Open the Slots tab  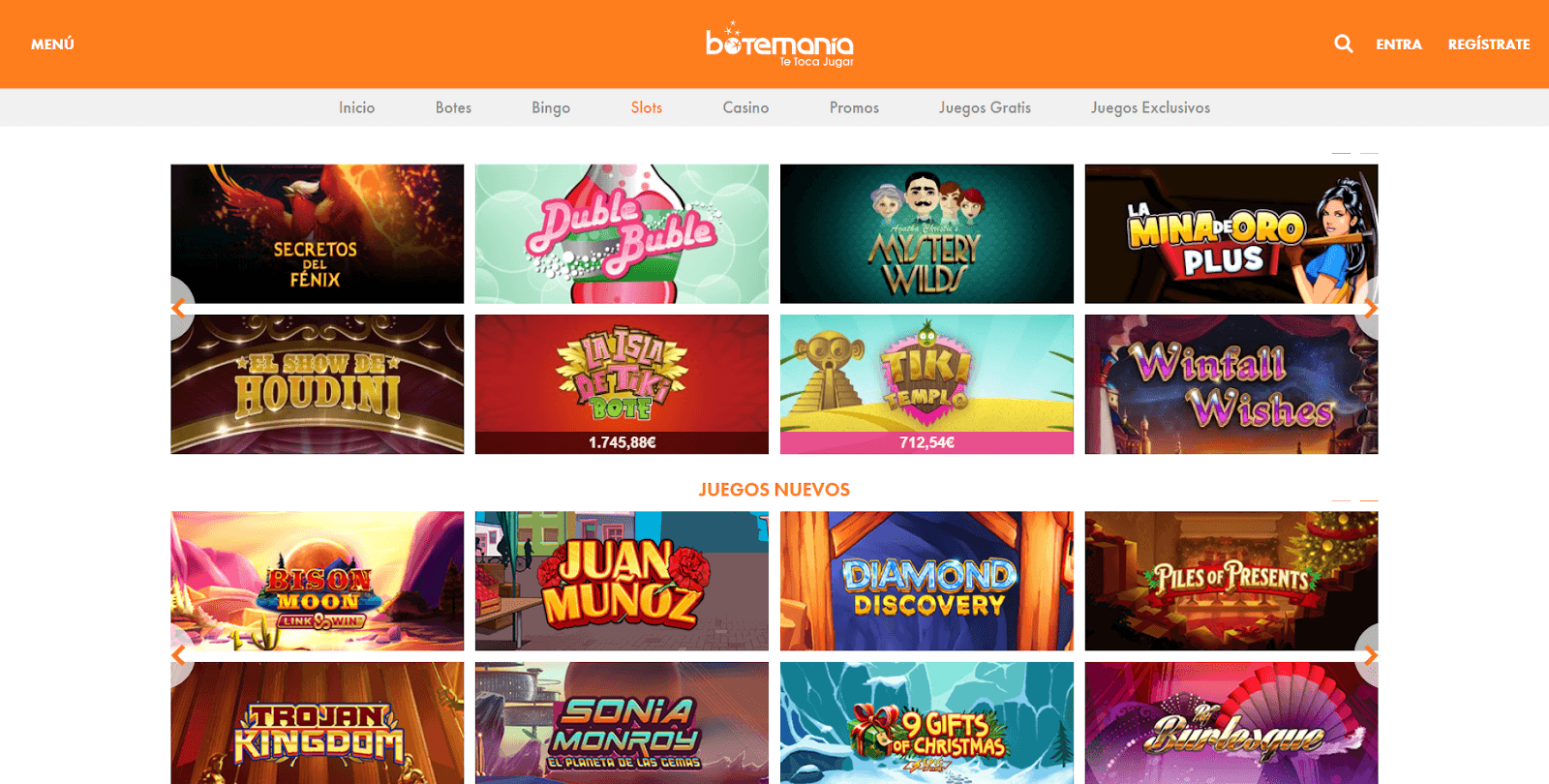coord(647,107)
